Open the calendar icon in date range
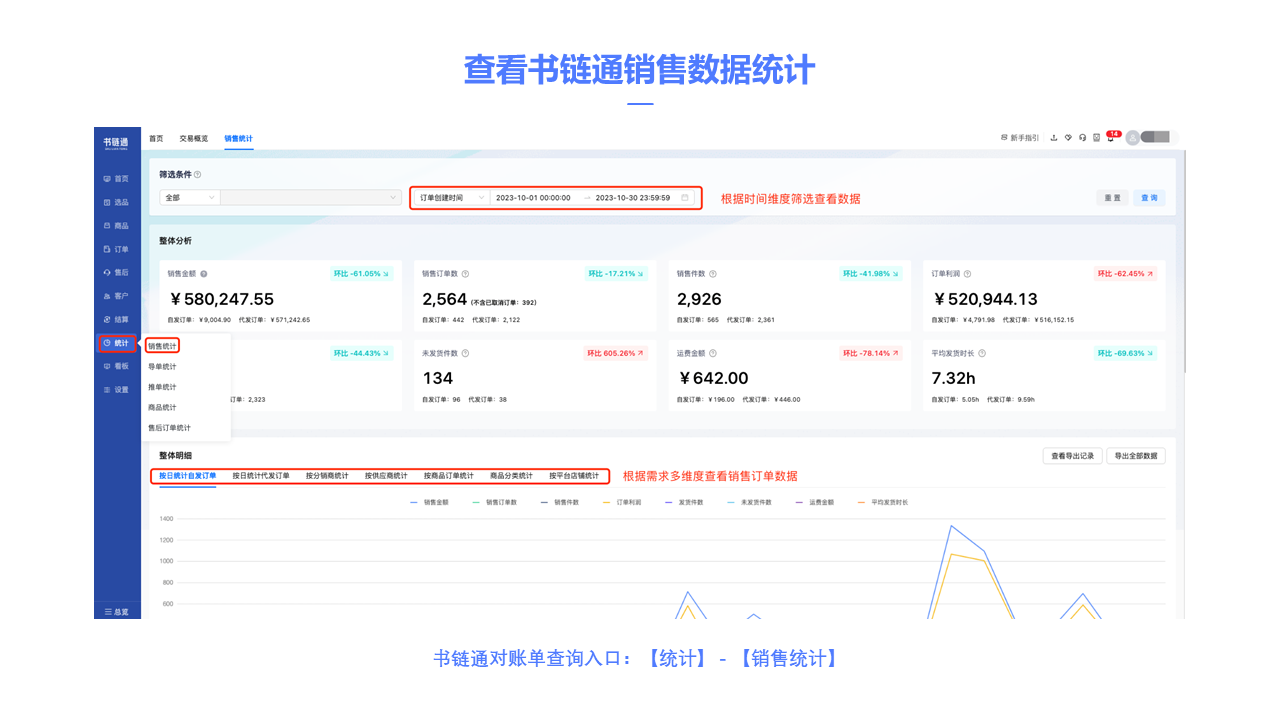Viewport: 1280px width, 720px height. [x=685, y=198]
